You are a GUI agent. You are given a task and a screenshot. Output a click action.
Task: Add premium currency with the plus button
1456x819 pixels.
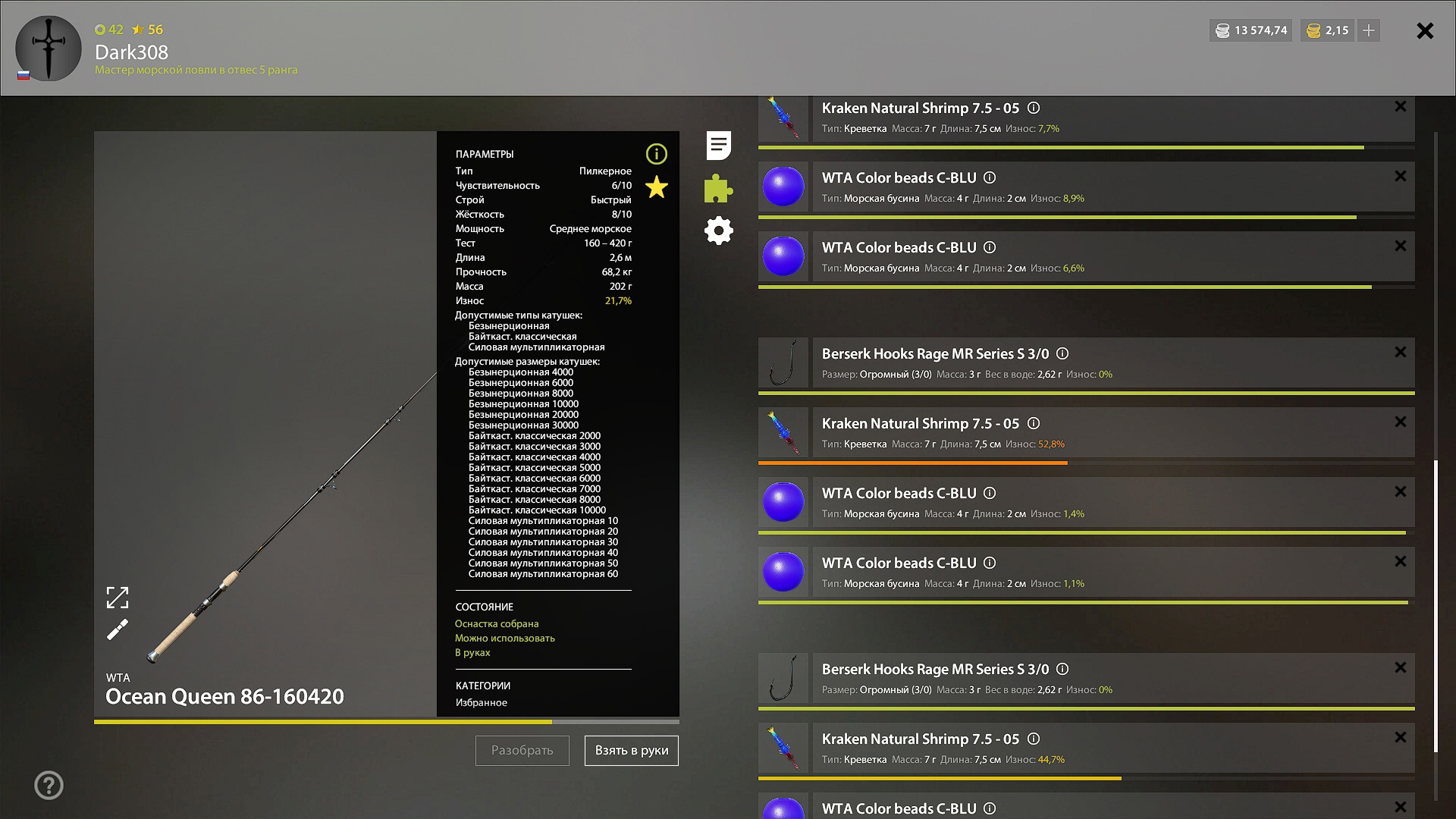pyautogui.click(x=1369, y=30)
